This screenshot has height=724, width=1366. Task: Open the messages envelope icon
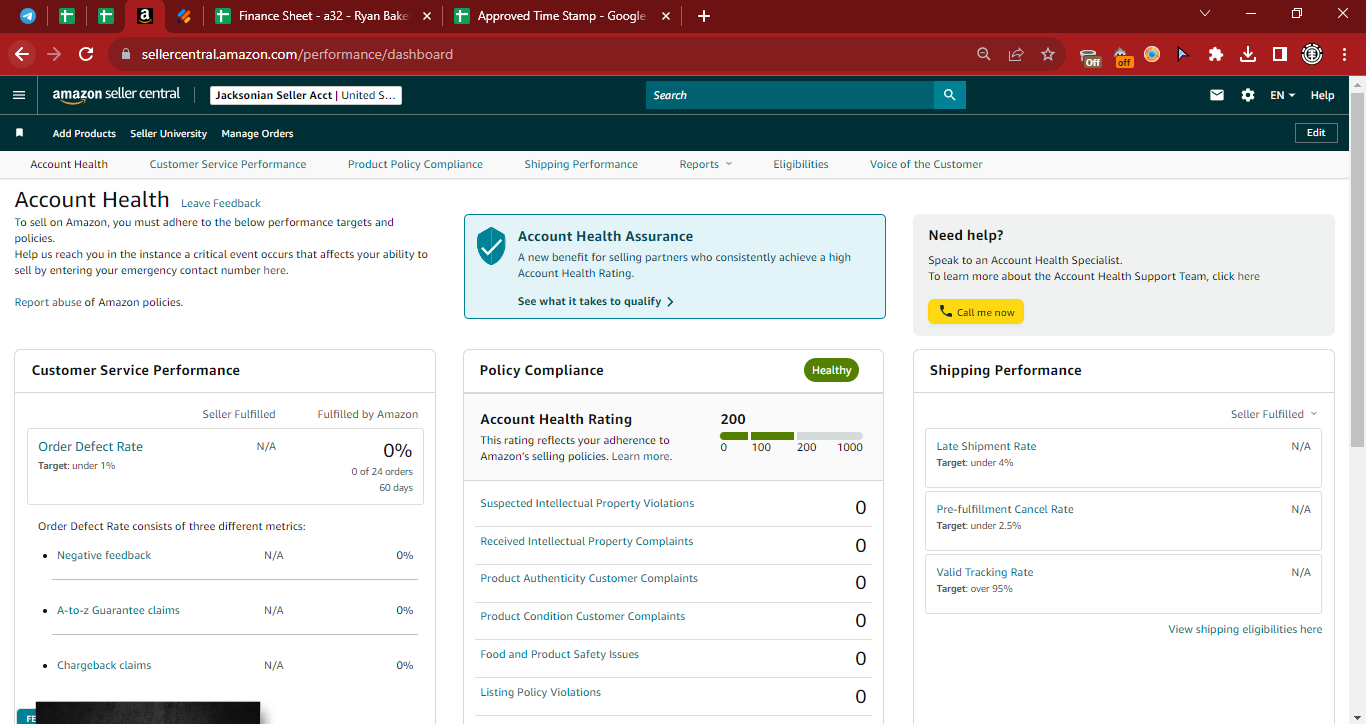tap(1217, 95)
